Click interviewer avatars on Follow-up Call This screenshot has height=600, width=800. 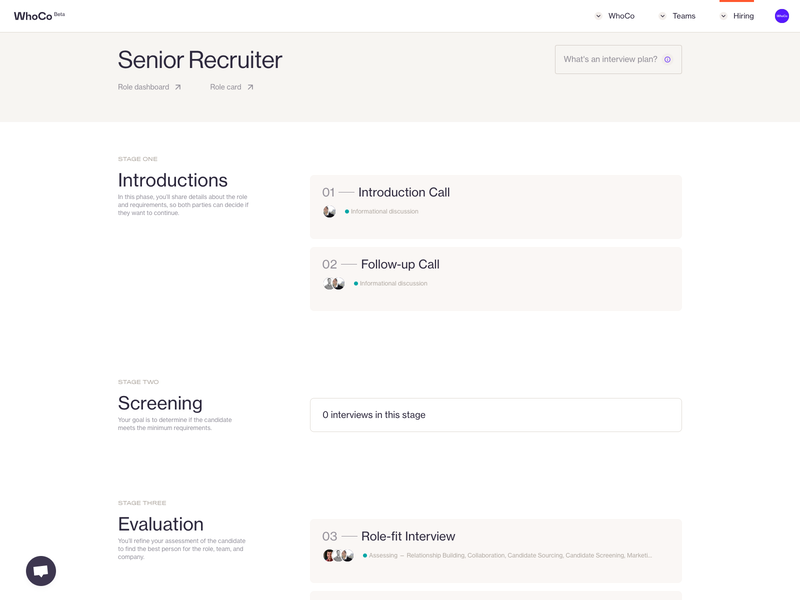tap(334, 283)
